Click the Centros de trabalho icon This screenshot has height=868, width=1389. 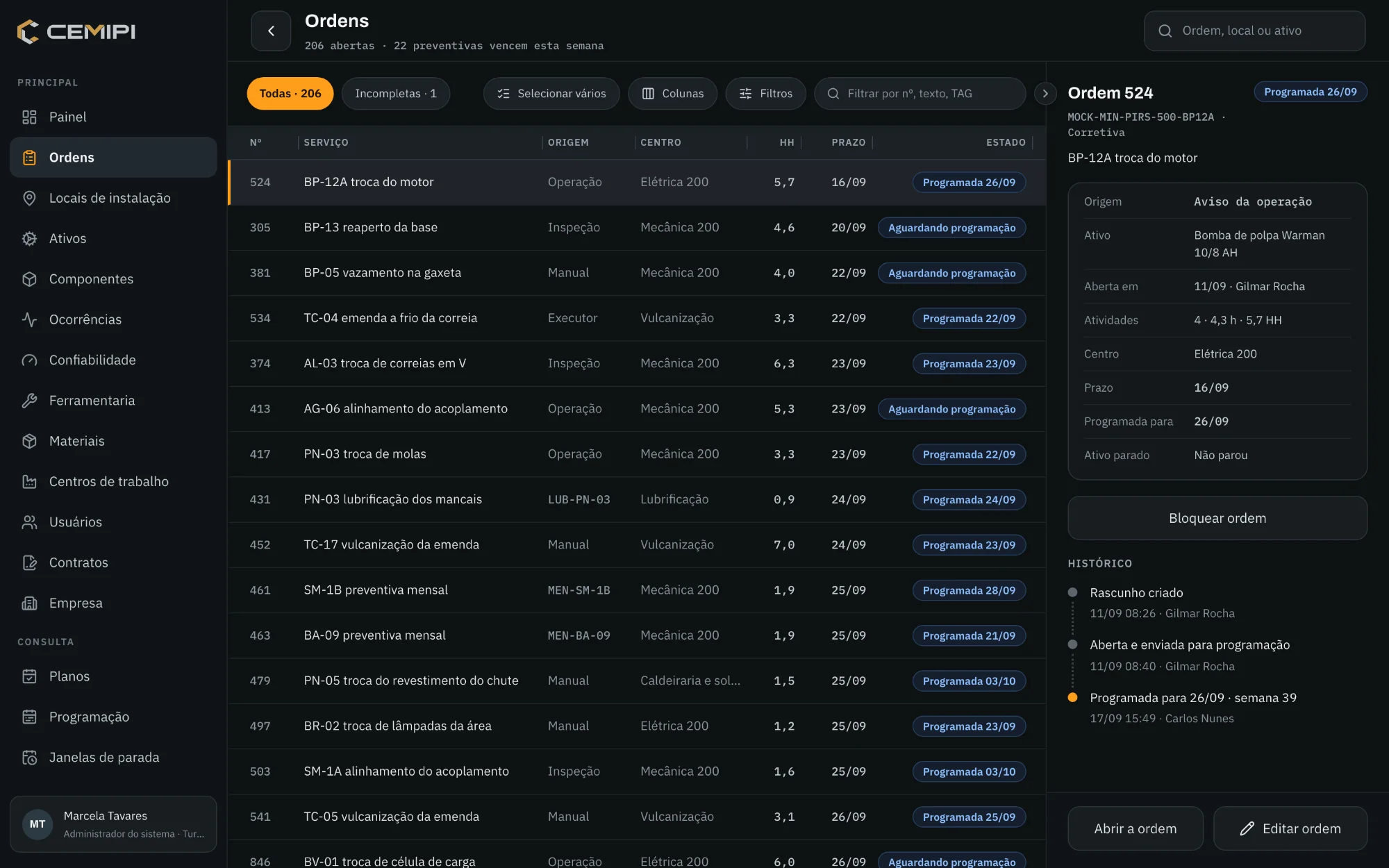(x=29, y=481)
